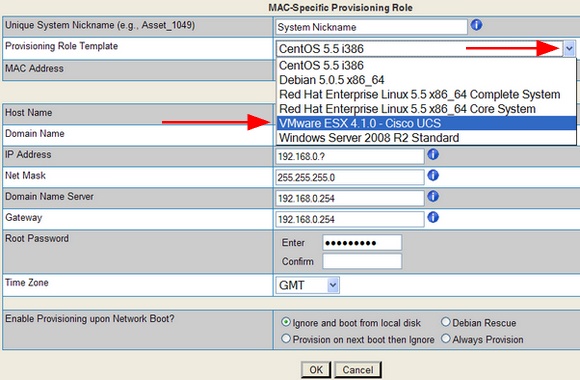Choose CentOS 5.5 i386 from list

click(x=426, y=65)
